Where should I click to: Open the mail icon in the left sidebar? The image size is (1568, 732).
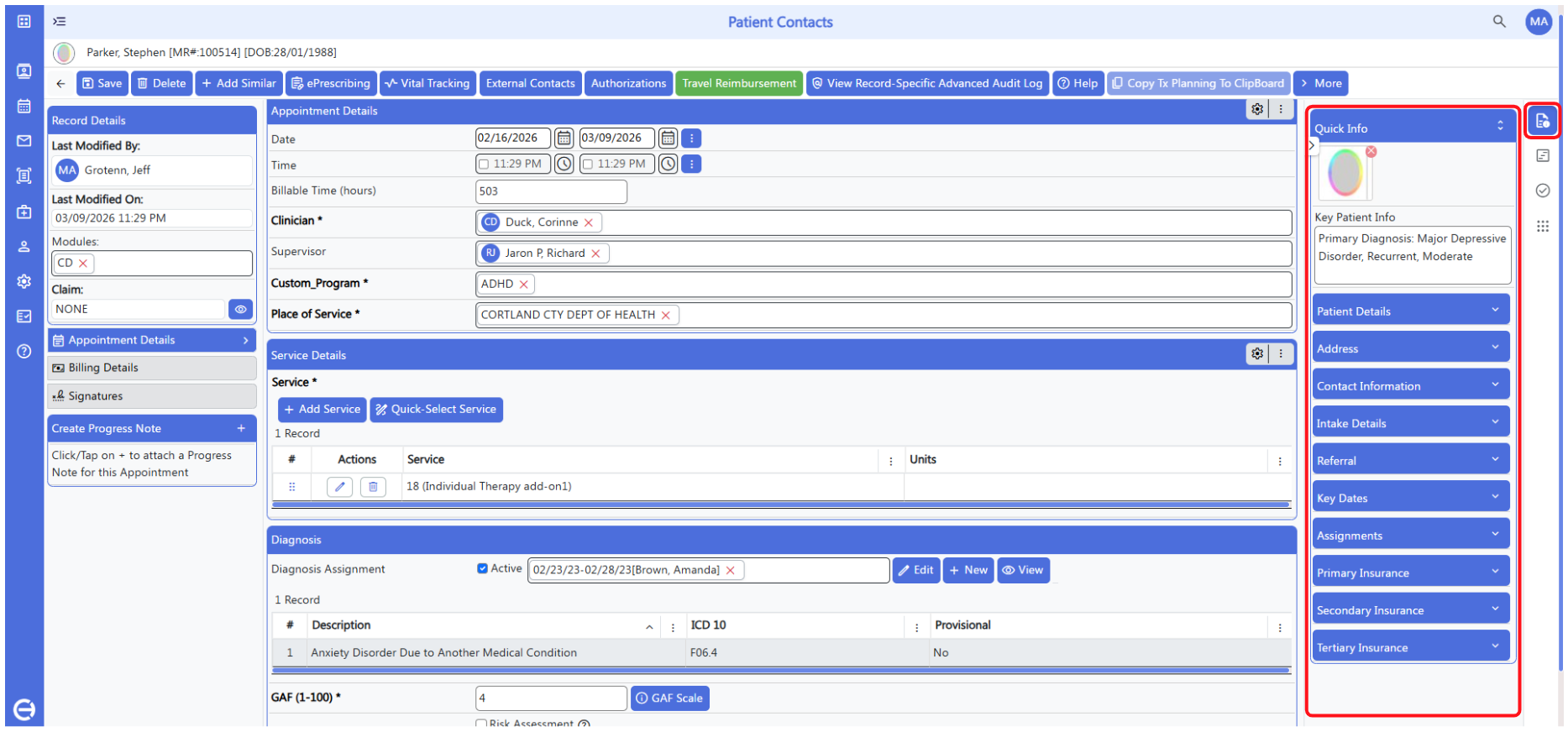pos(24,141)
